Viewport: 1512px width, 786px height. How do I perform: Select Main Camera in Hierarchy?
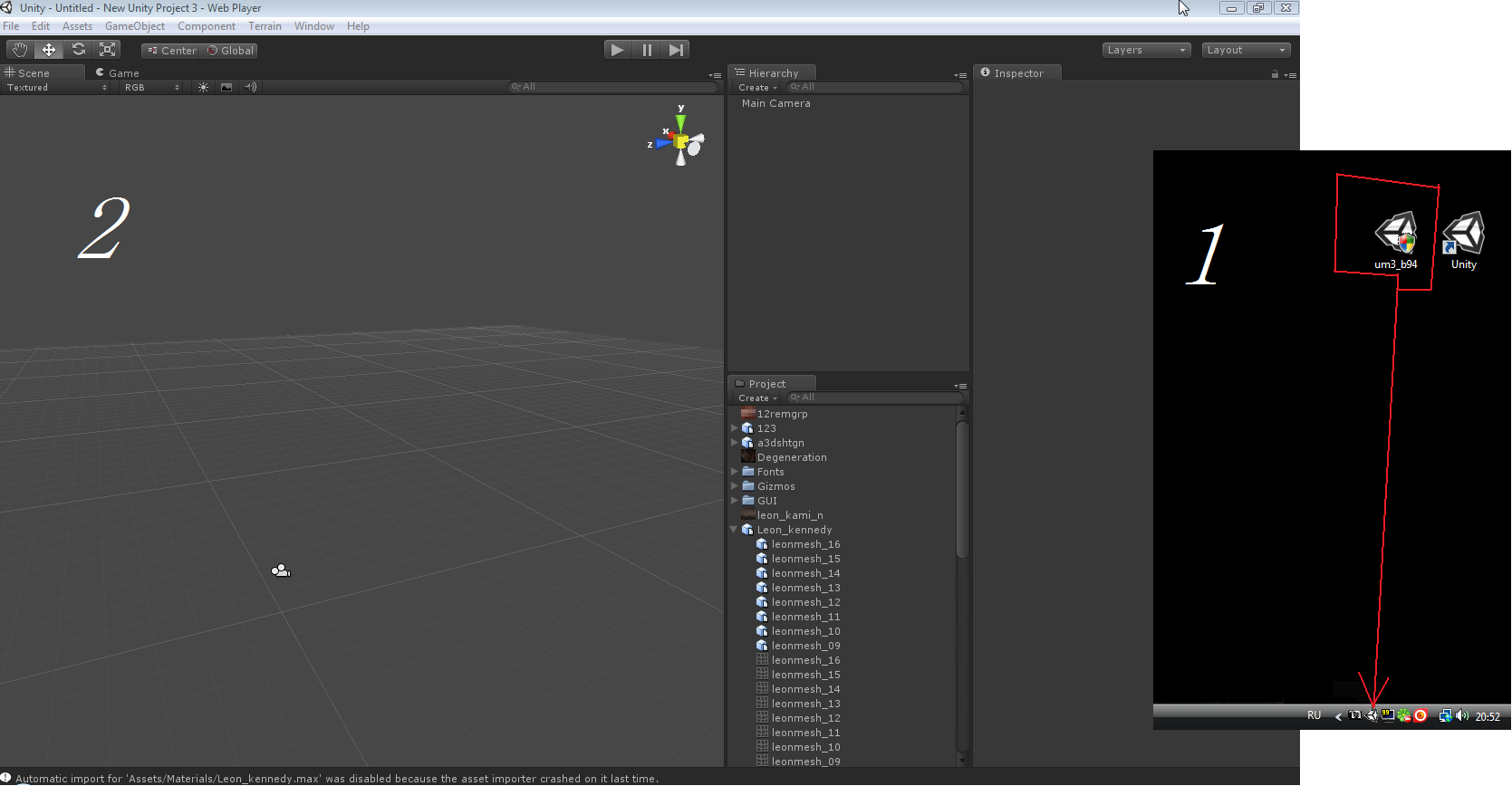click(x=775, y=103)
